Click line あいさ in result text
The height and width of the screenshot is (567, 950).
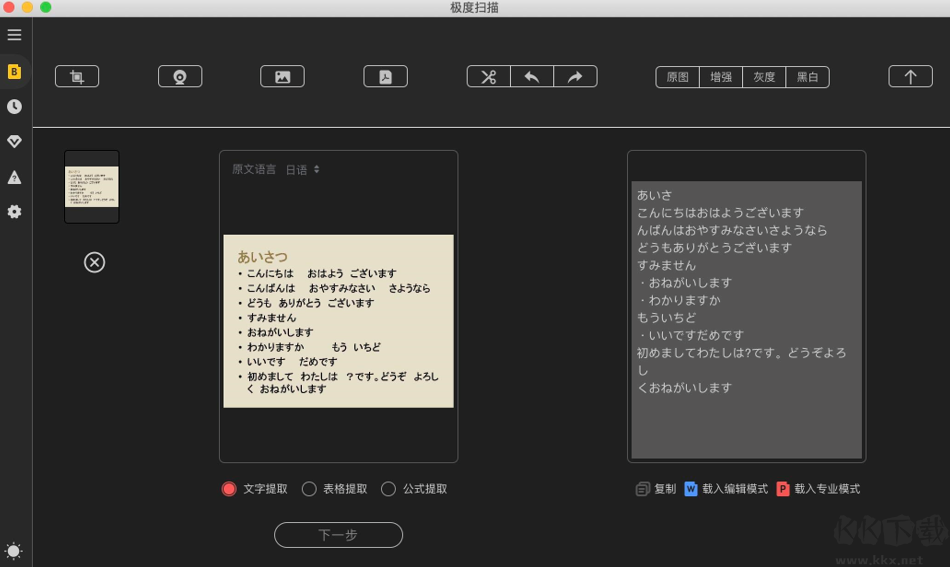point(654,195)
